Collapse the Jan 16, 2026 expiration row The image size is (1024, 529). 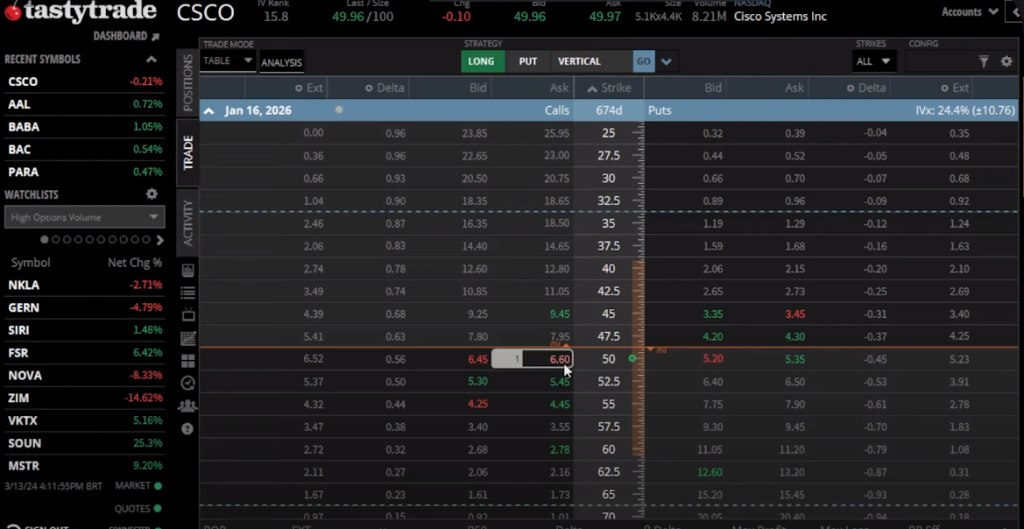pos(209,110)
